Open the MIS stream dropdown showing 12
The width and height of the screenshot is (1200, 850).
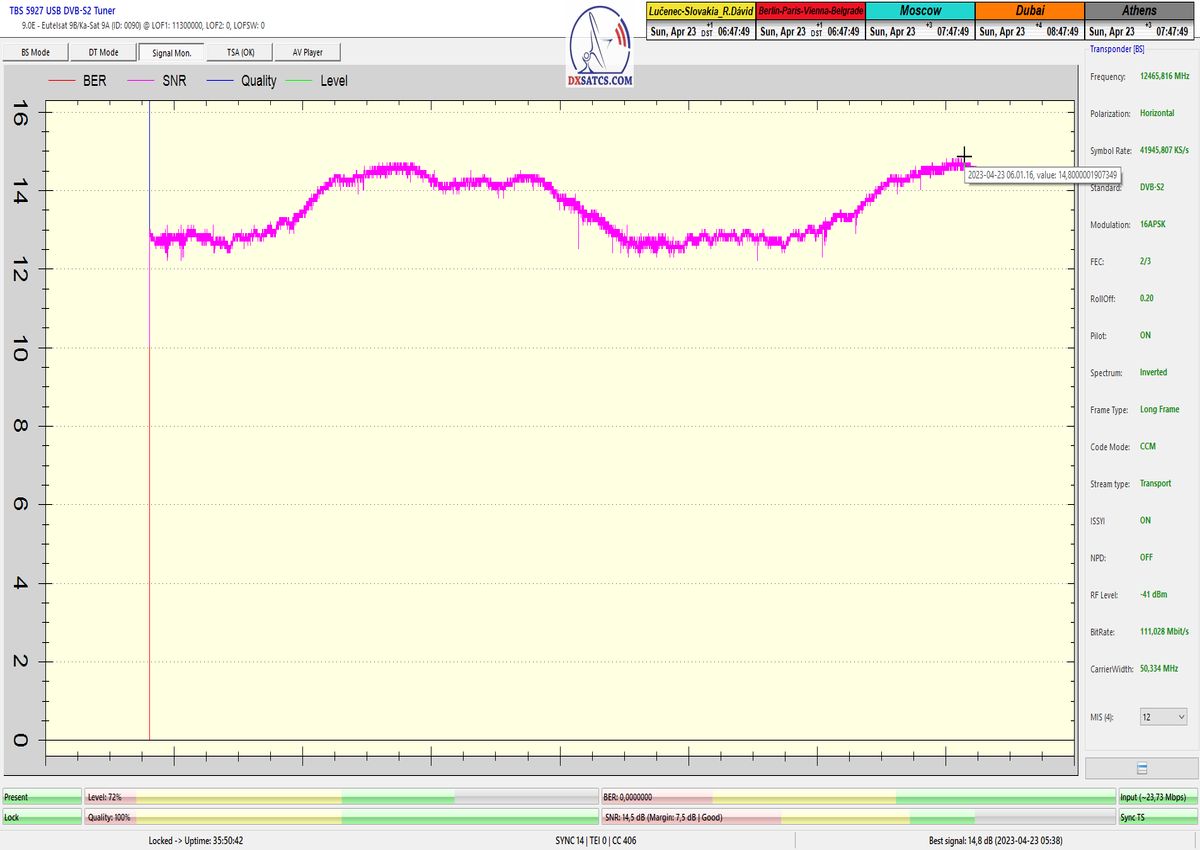(1164, 717)
